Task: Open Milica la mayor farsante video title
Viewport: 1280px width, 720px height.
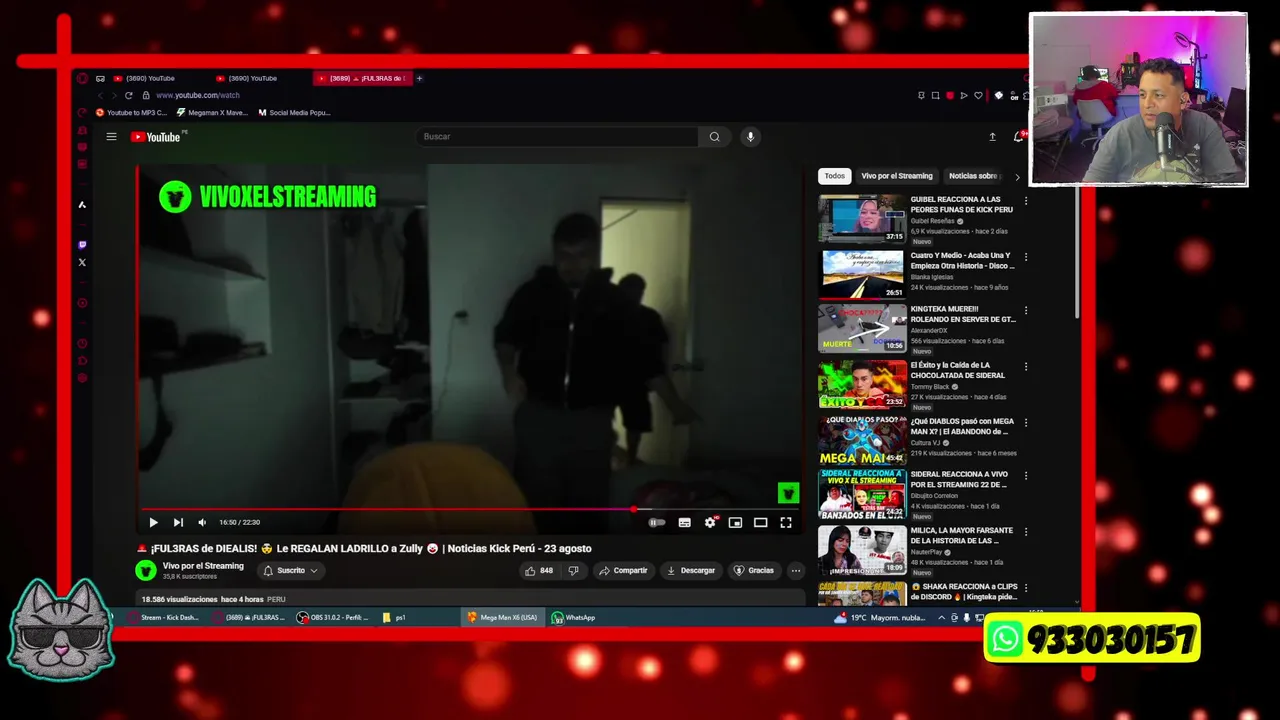Action: (x=962, y=536)
